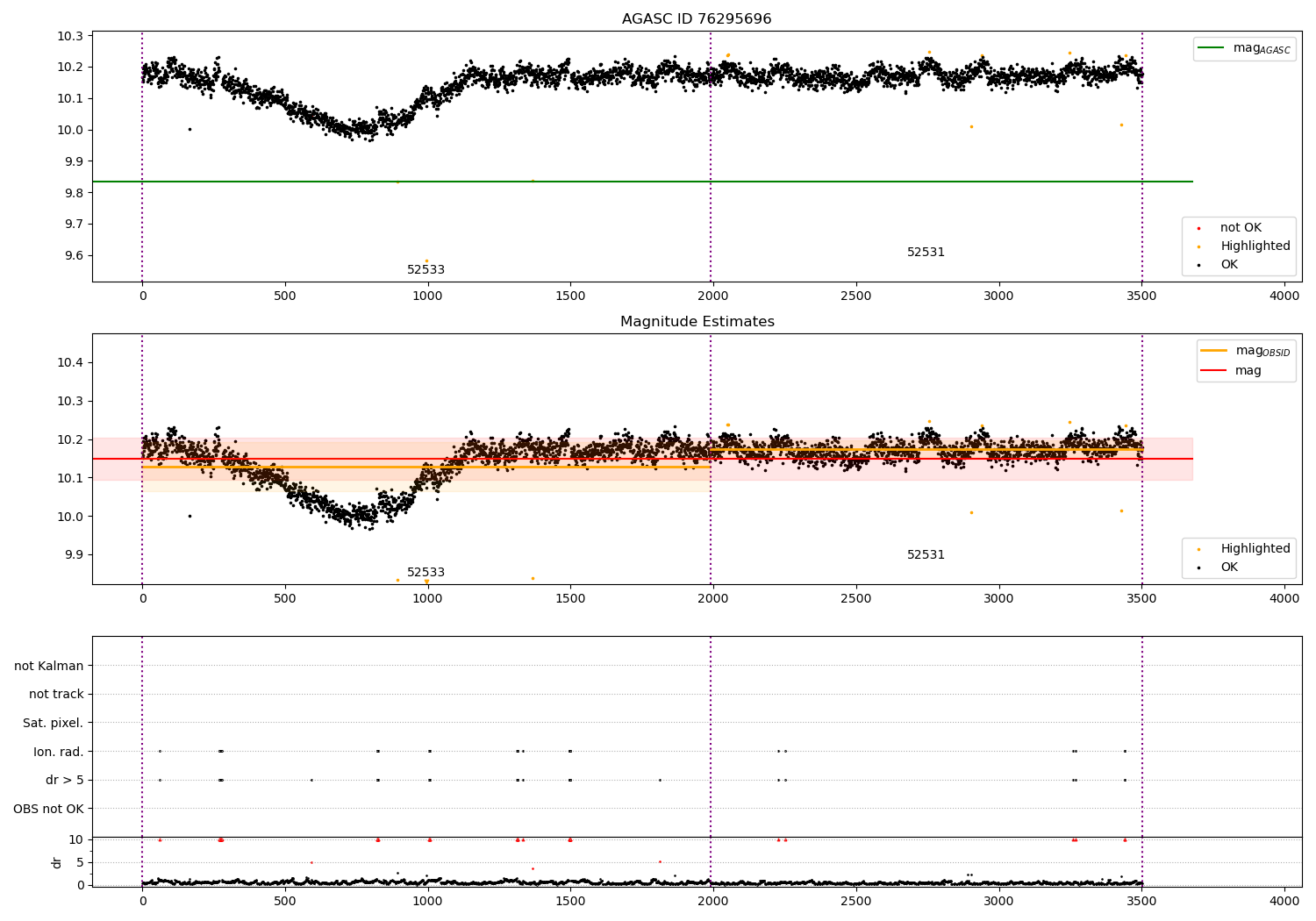Click the 'Ion. rad.' axis label
The image size is (1316, 921).
59,752
